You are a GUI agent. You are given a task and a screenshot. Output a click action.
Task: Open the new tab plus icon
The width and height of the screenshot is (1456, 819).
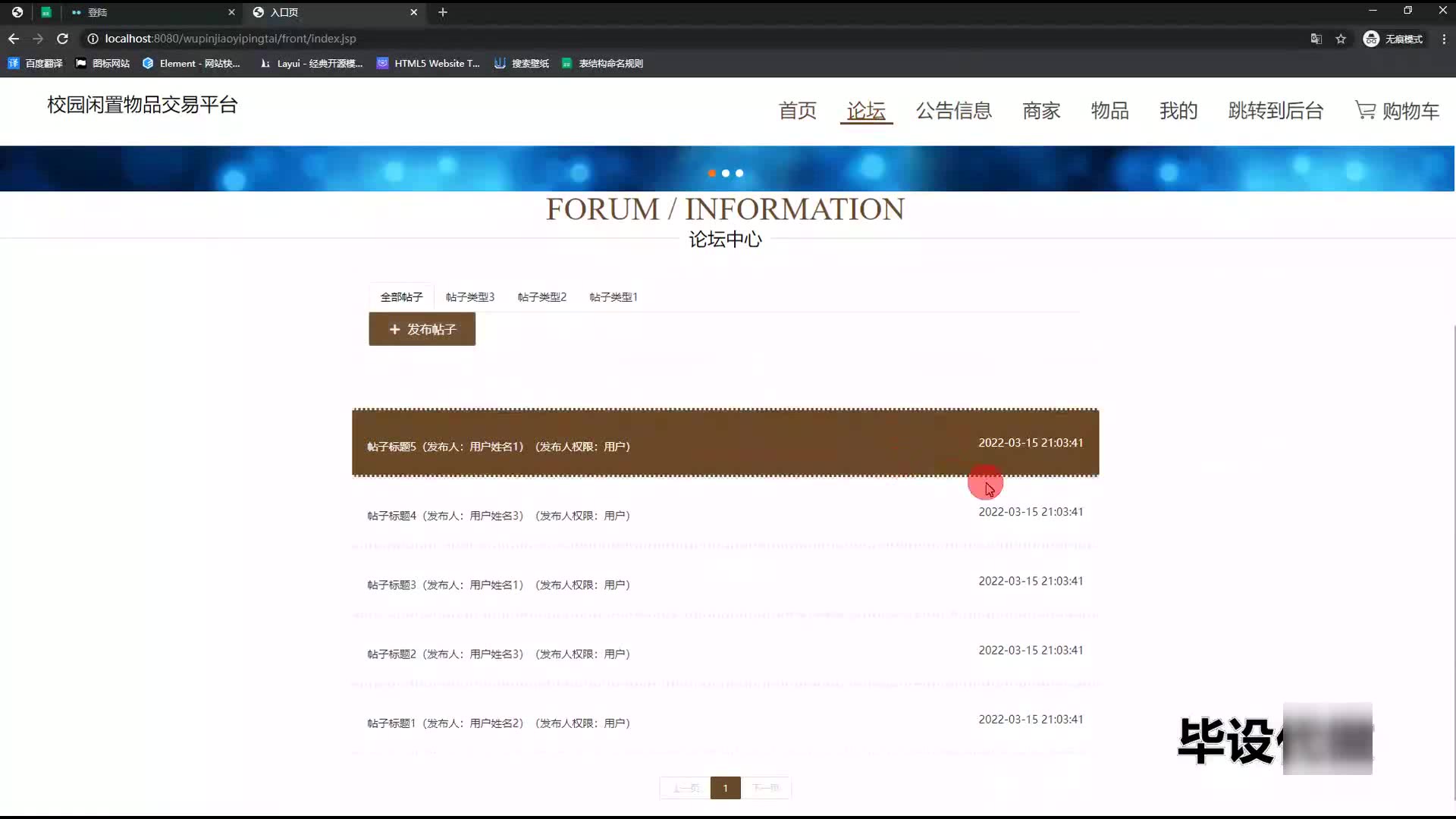point(443,12)
